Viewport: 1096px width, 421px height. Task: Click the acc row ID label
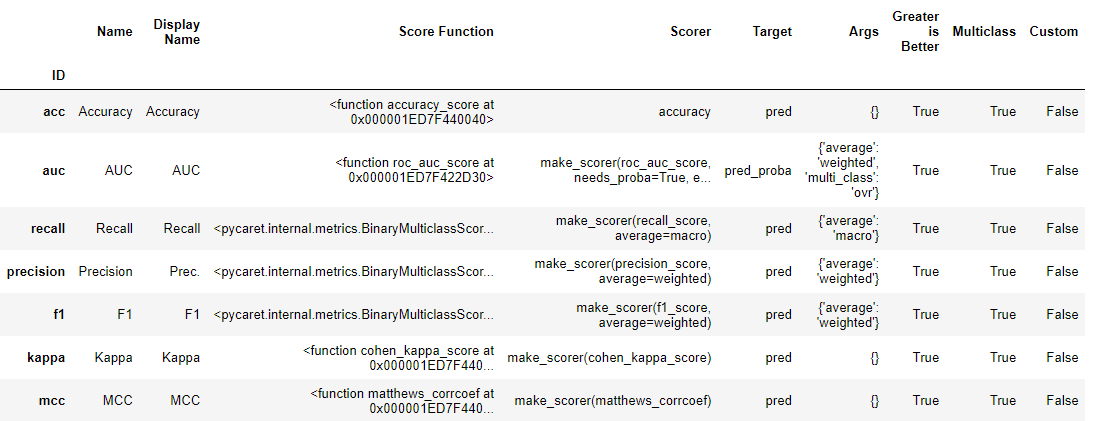pos(54,111)
